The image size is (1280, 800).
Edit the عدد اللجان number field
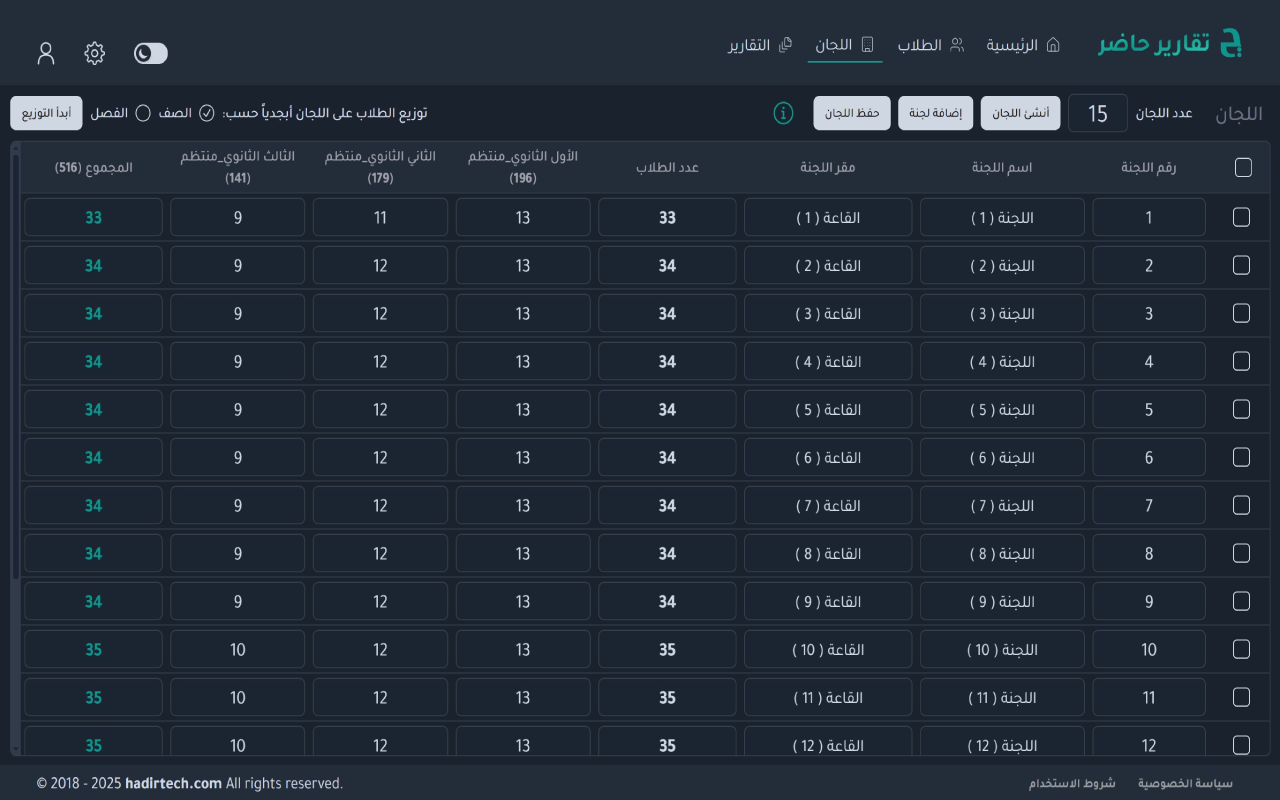click(1097, 113)
